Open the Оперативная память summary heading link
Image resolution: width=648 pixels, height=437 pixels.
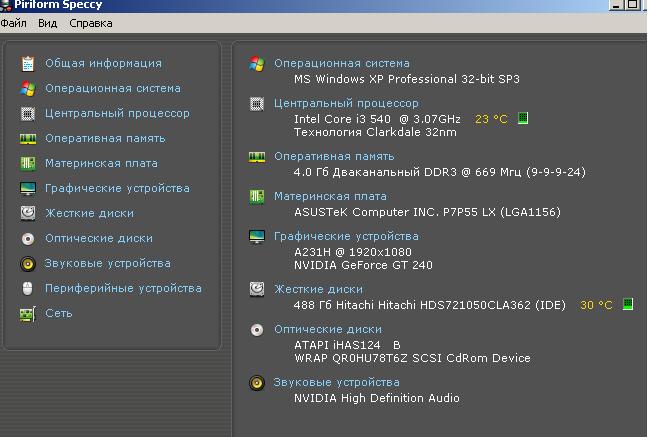pyautogui.click(x=334, y=156)
